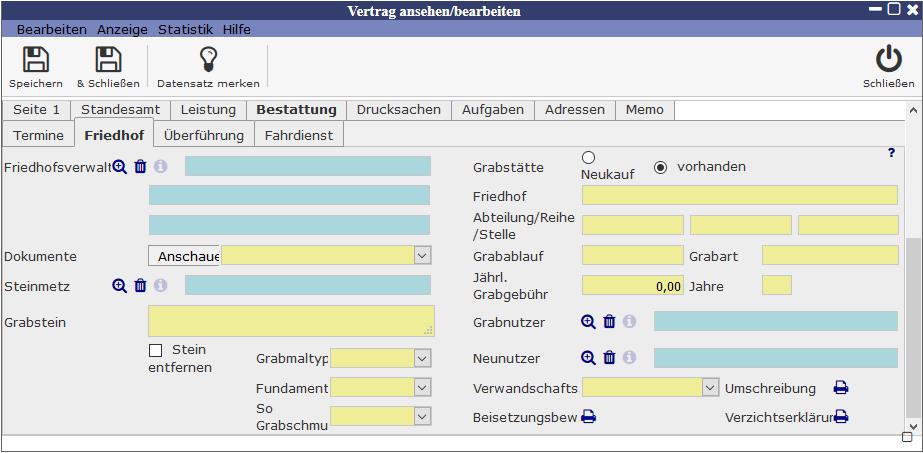Click the Anschauen documents button
Viewport: 923px width, 453px height.
184,256
